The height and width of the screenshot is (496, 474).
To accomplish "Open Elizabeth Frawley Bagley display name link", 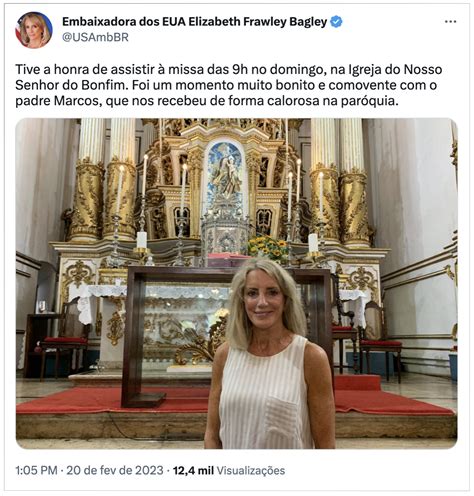I will (x=195, y=22).
